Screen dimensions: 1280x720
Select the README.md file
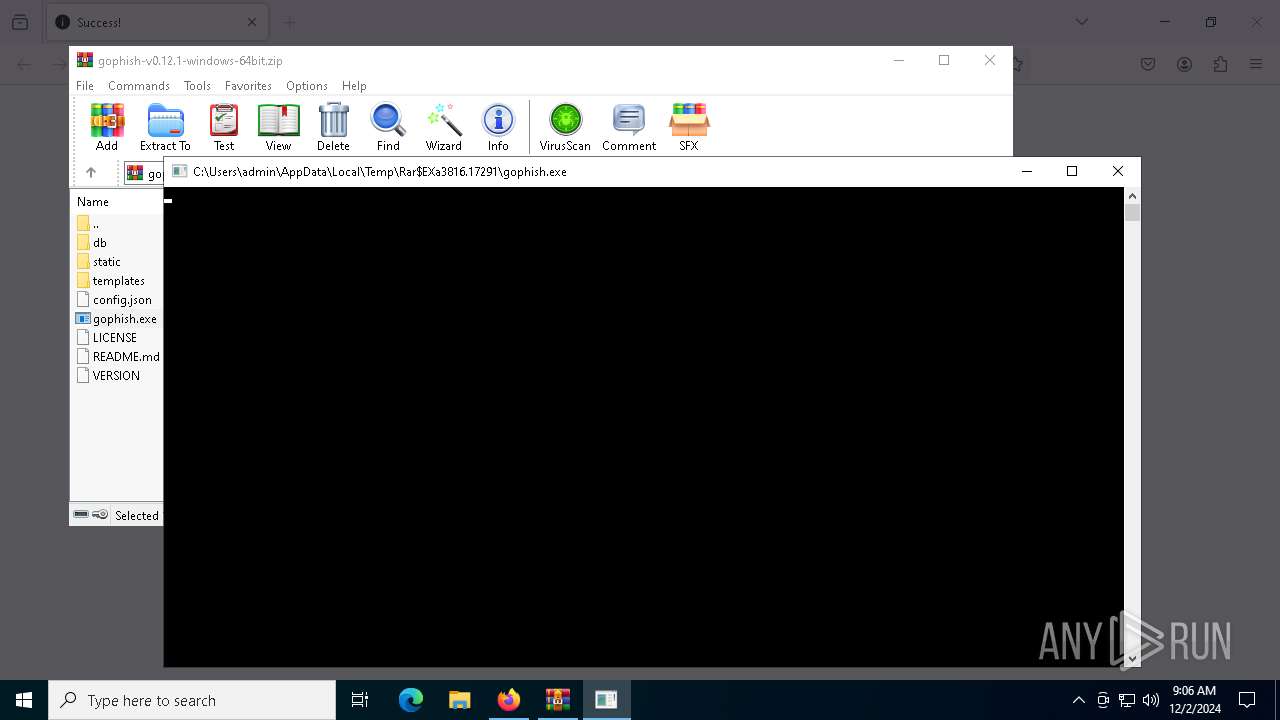click(118, 357)
